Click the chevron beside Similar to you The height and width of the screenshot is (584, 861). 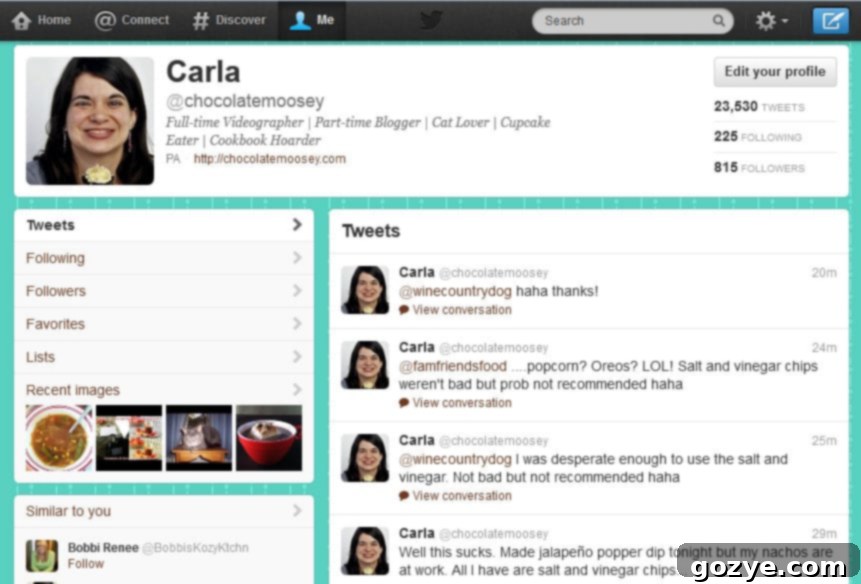(x=297, y=510)
